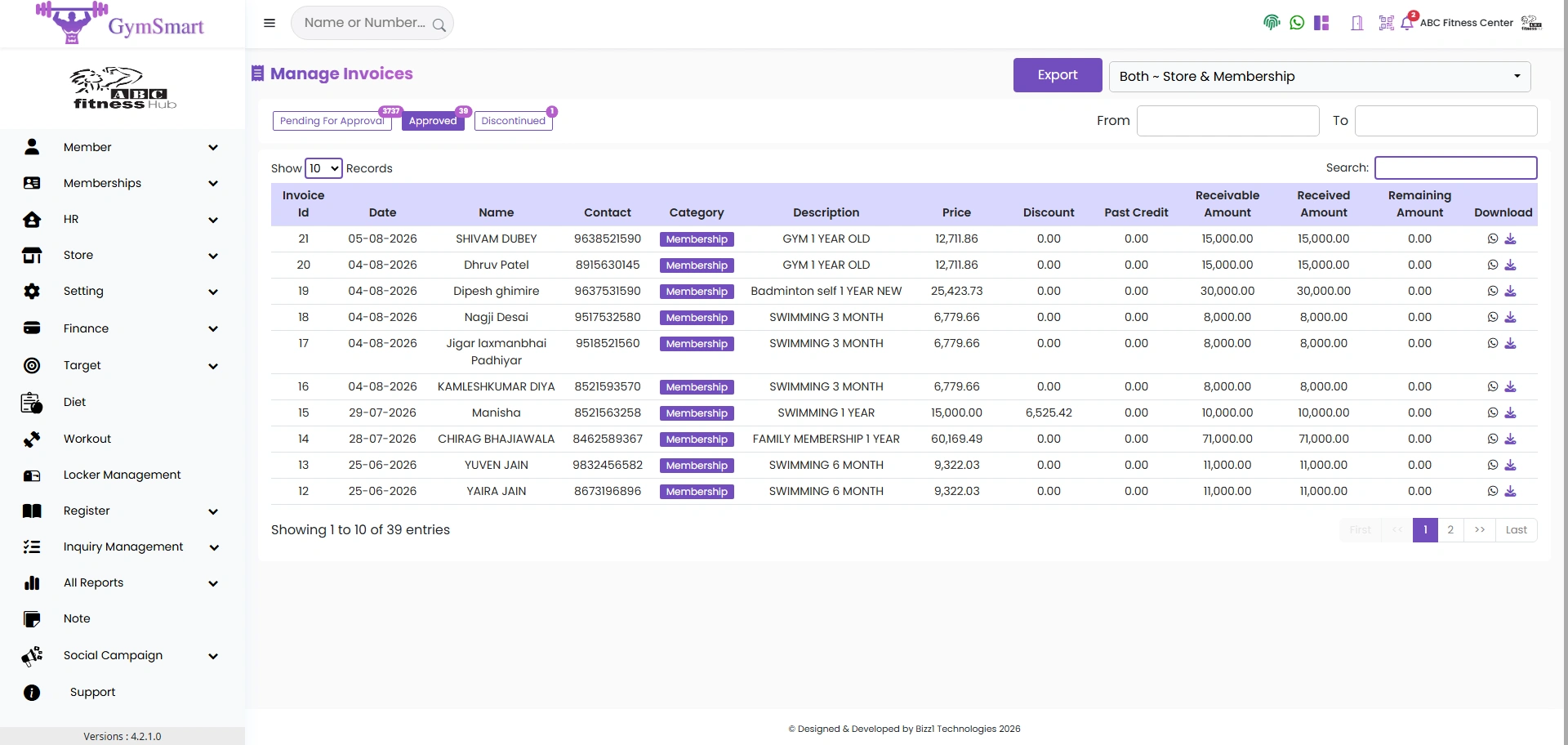Download invoice 18 for Nagji Desai

pyautogui.click(x=1510, y=317)
